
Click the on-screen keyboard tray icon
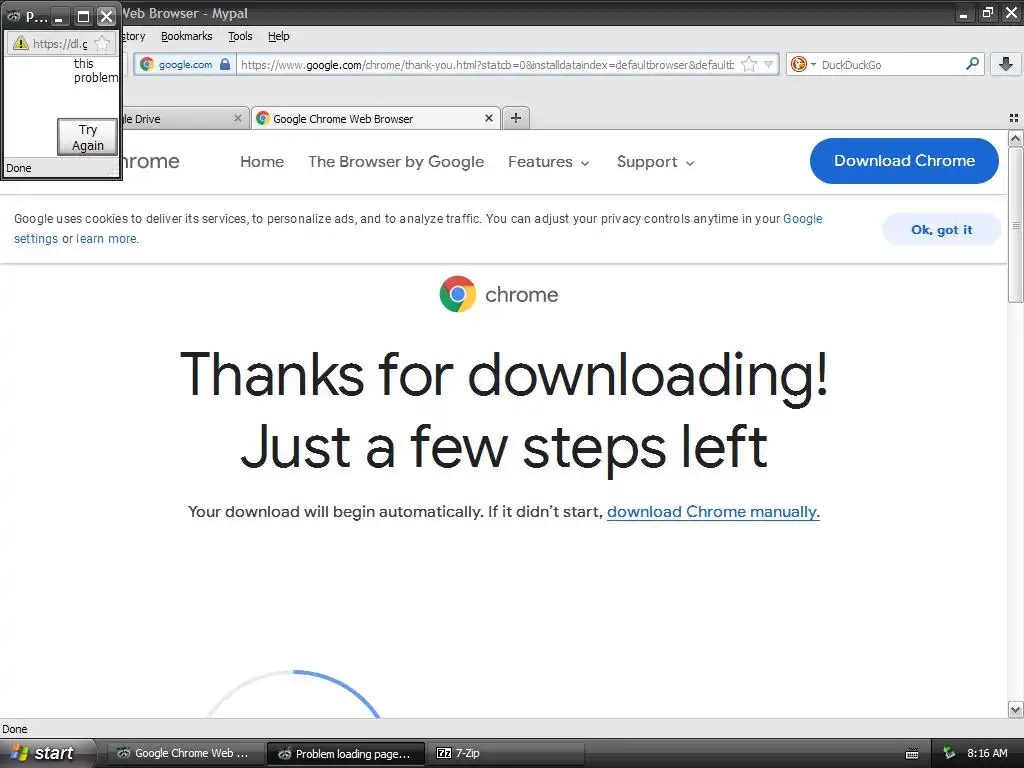(x=912, y=754)
